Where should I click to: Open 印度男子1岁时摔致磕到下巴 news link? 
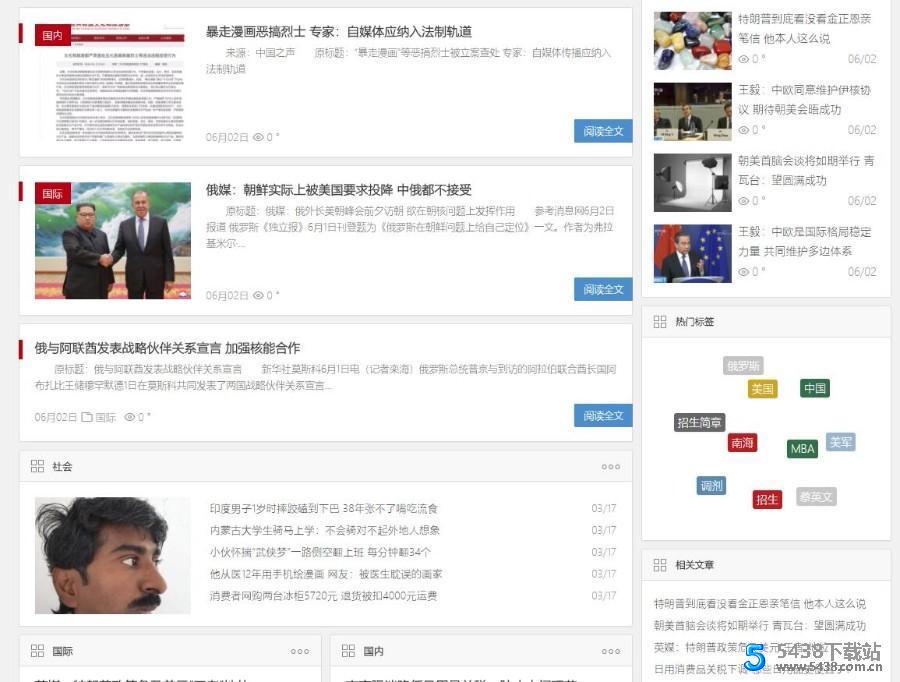click(x=323, y=509)
